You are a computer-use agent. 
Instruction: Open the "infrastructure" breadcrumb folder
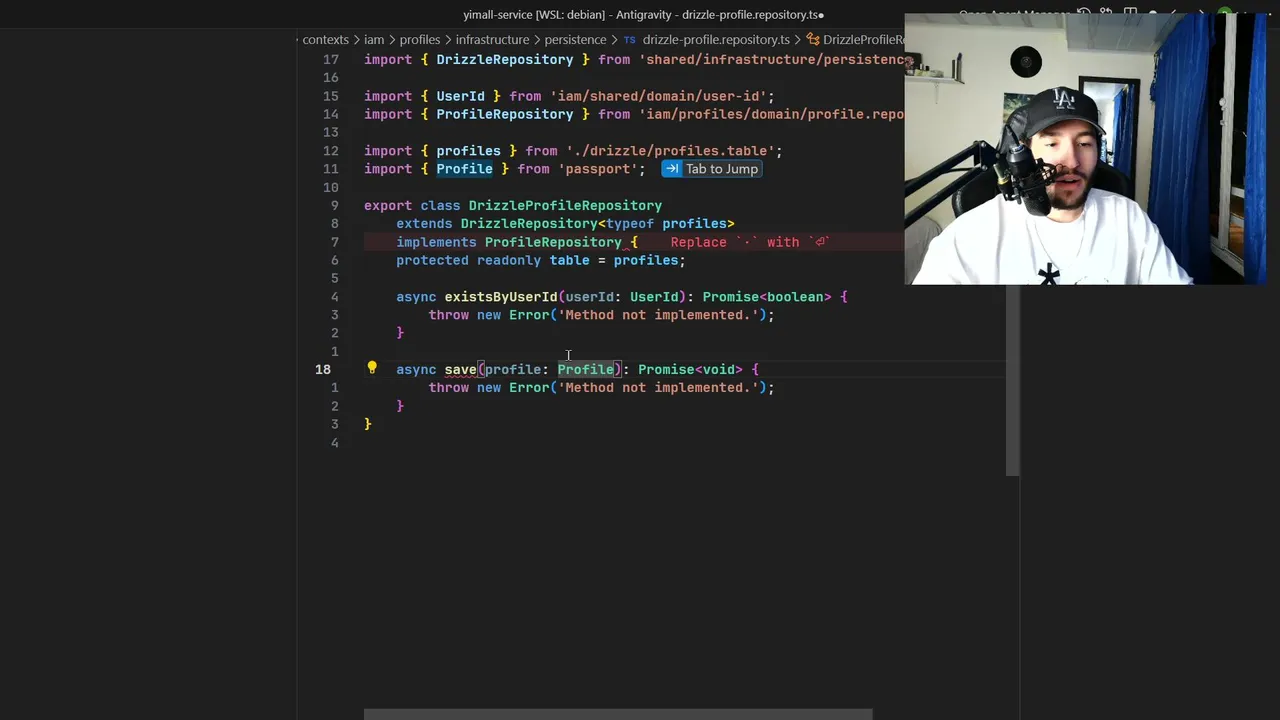[x=492, y=40]
